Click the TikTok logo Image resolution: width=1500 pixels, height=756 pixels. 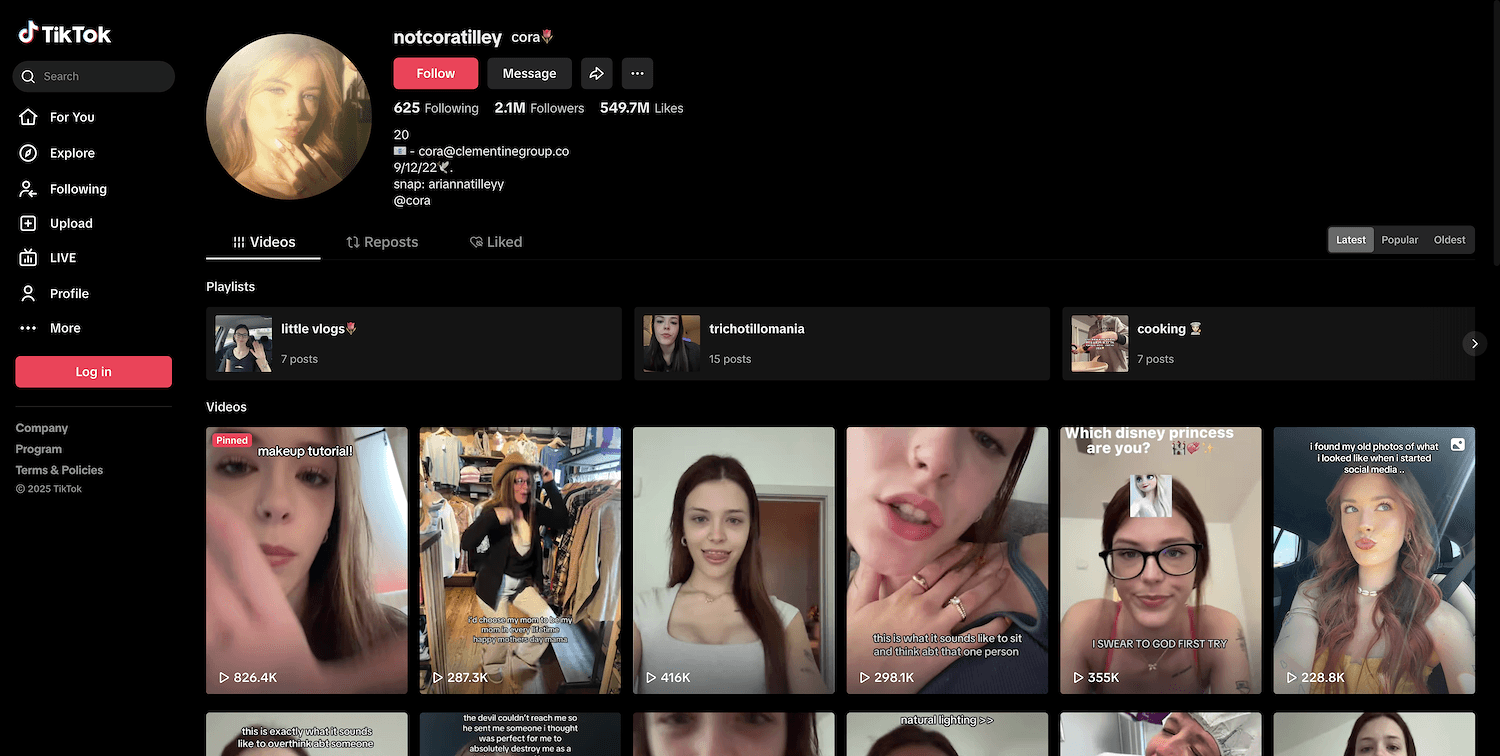click(x=65, y=34)
